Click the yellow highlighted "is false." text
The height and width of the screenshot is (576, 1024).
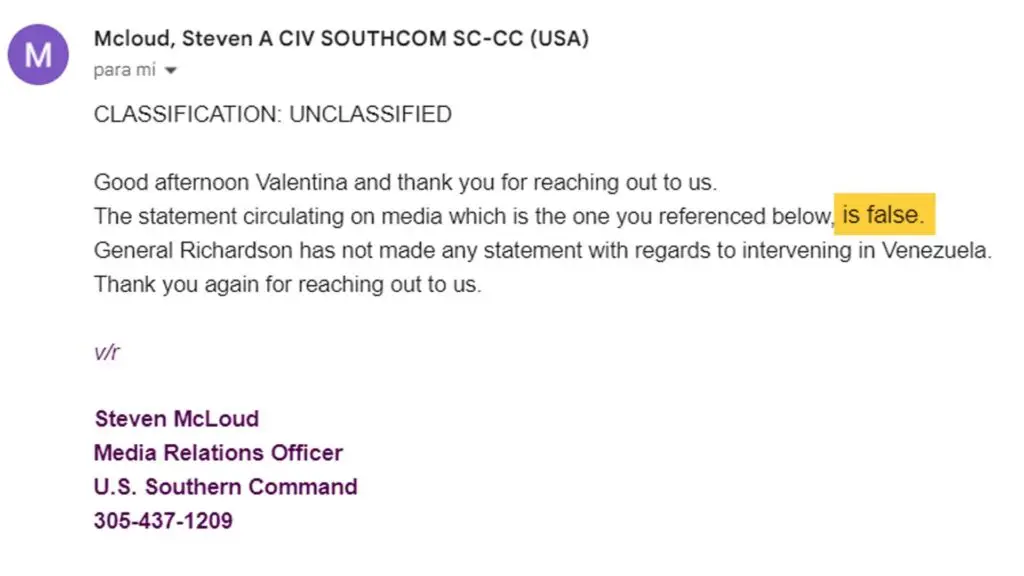pyautogui.click(x=884, y=214)
